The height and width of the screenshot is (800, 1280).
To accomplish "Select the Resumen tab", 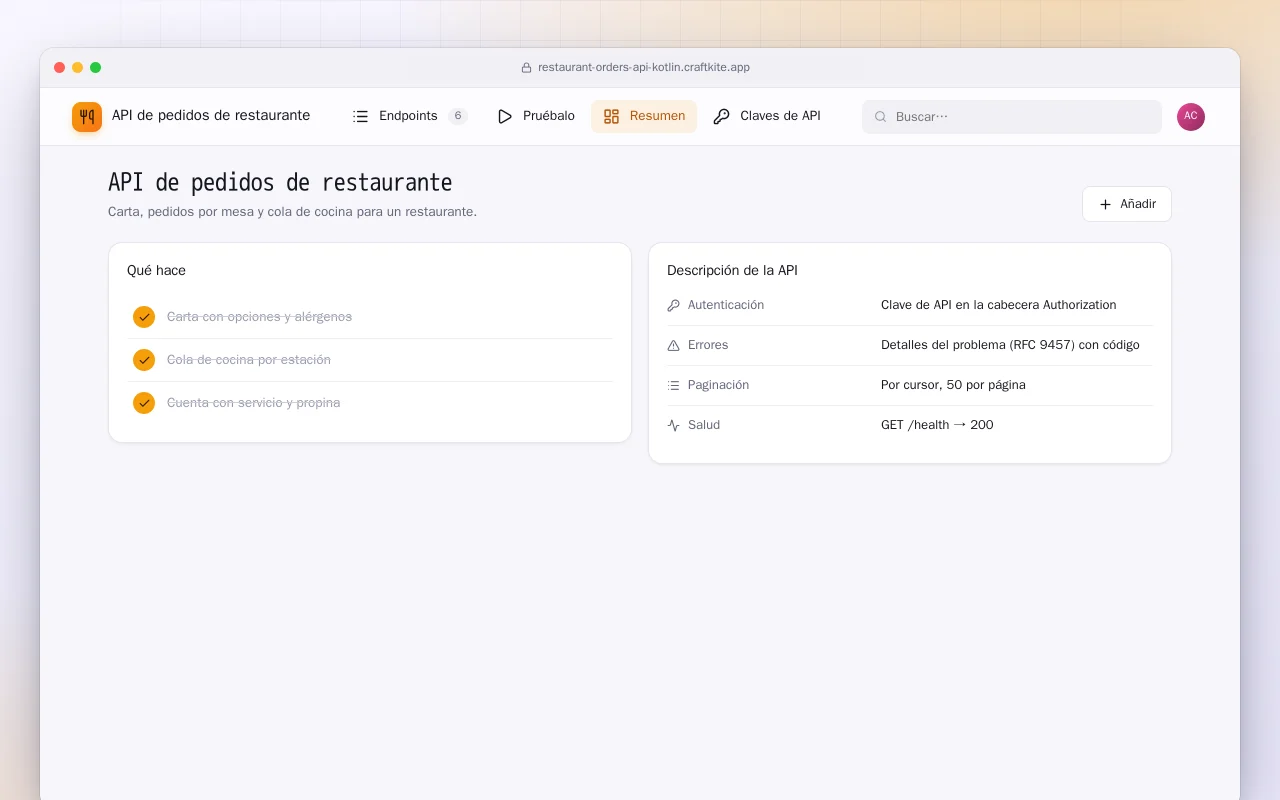I will click(x=644, y=116).
